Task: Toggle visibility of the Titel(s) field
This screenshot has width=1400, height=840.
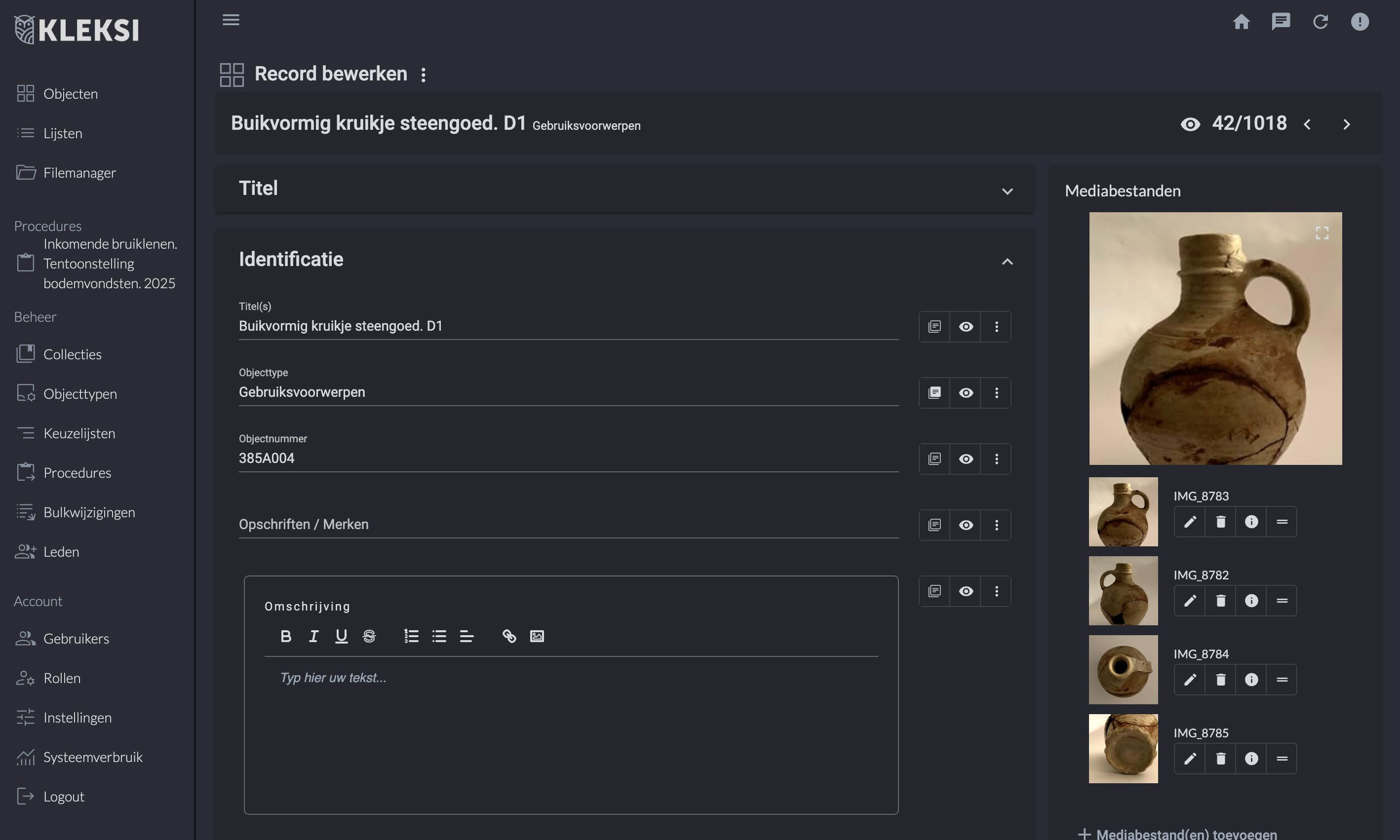Action: 966,327
